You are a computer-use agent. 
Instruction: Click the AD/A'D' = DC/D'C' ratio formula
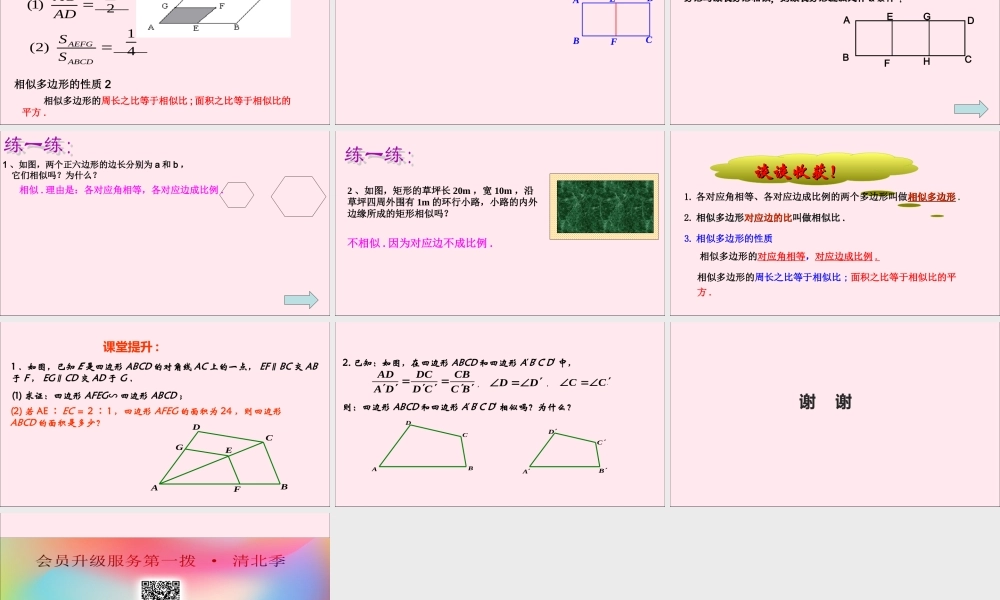(425, 382)
